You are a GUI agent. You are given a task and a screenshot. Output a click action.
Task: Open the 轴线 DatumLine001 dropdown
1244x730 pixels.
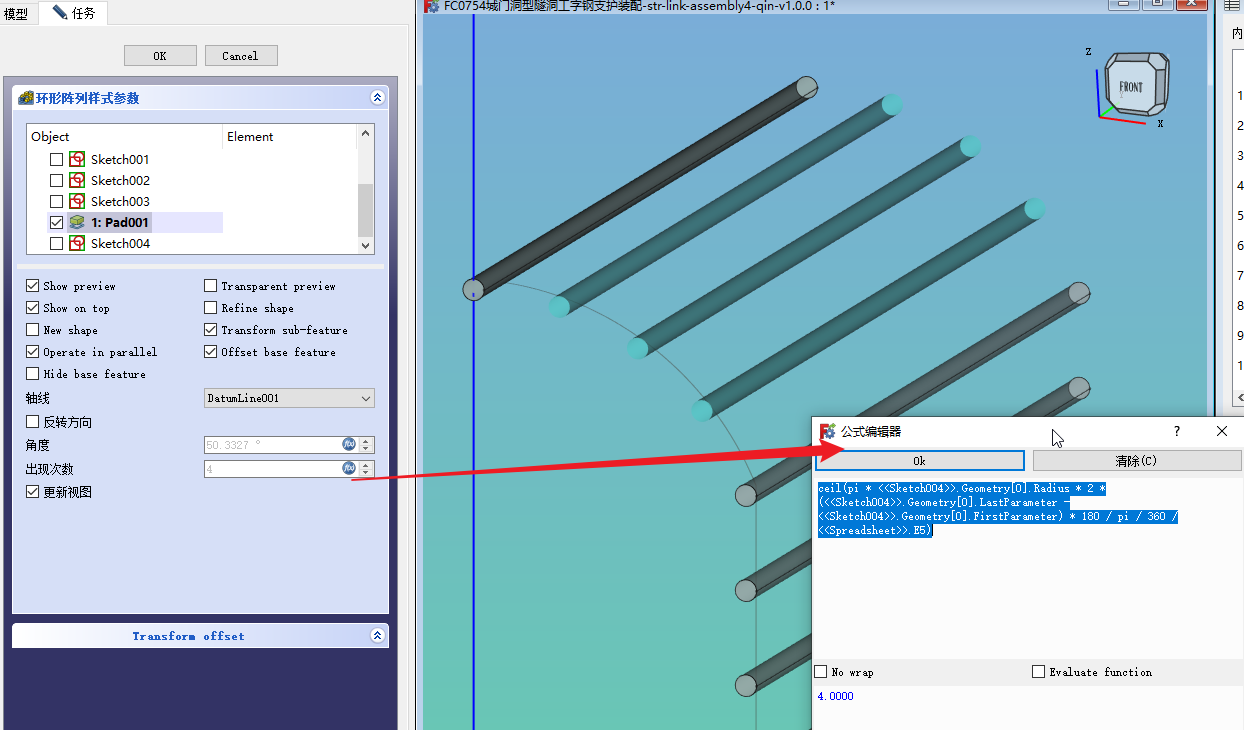pyautogui.click(x=289, y=398)
